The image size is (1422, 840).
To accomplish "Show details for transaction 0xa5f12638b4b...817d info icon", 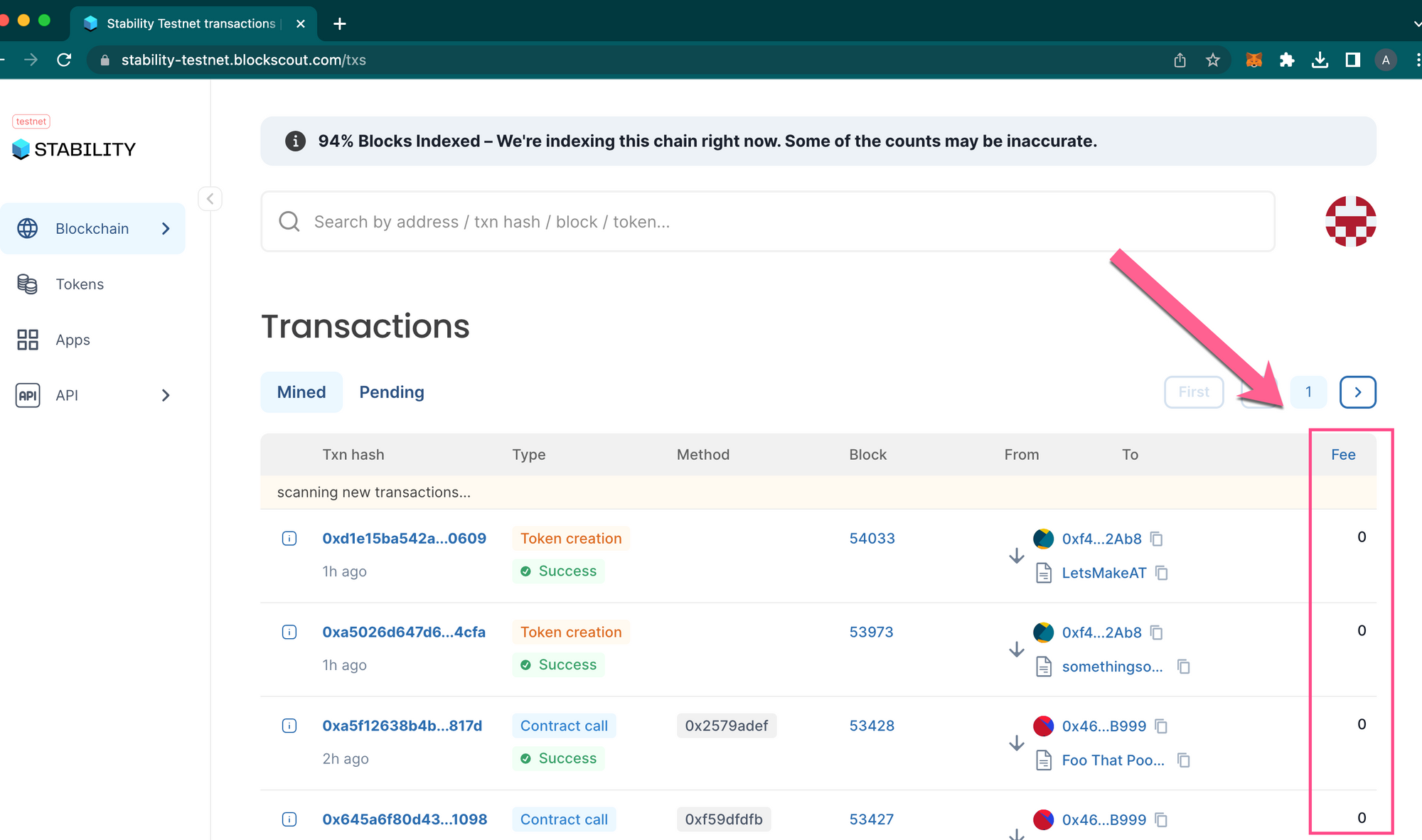I will tap(289, 726).
